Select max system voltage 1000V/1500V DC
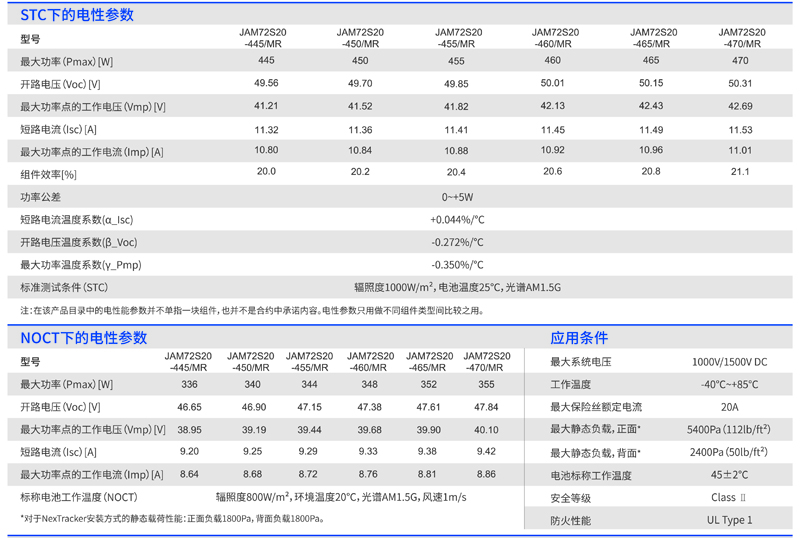 pyautogui.click(x=730, y=362)
